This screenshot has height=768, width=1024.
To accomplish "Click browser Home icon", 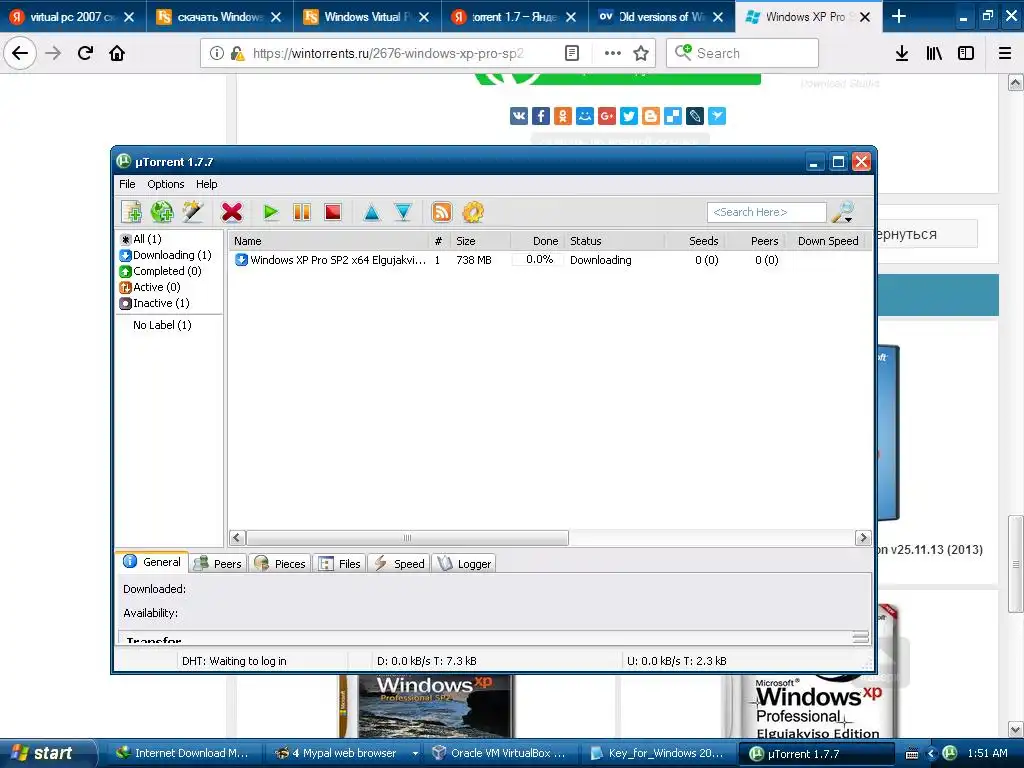I will [117, 53].
